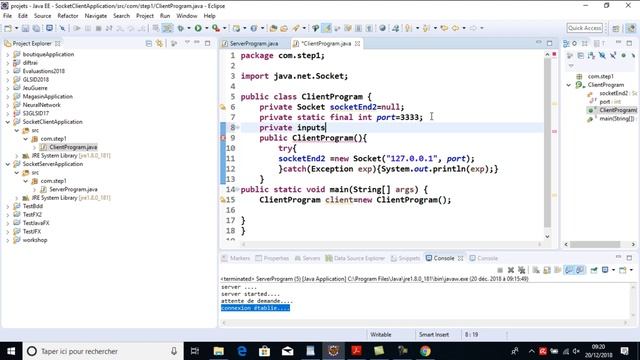Expand the NeuralNetwork project

click(8, 105)
